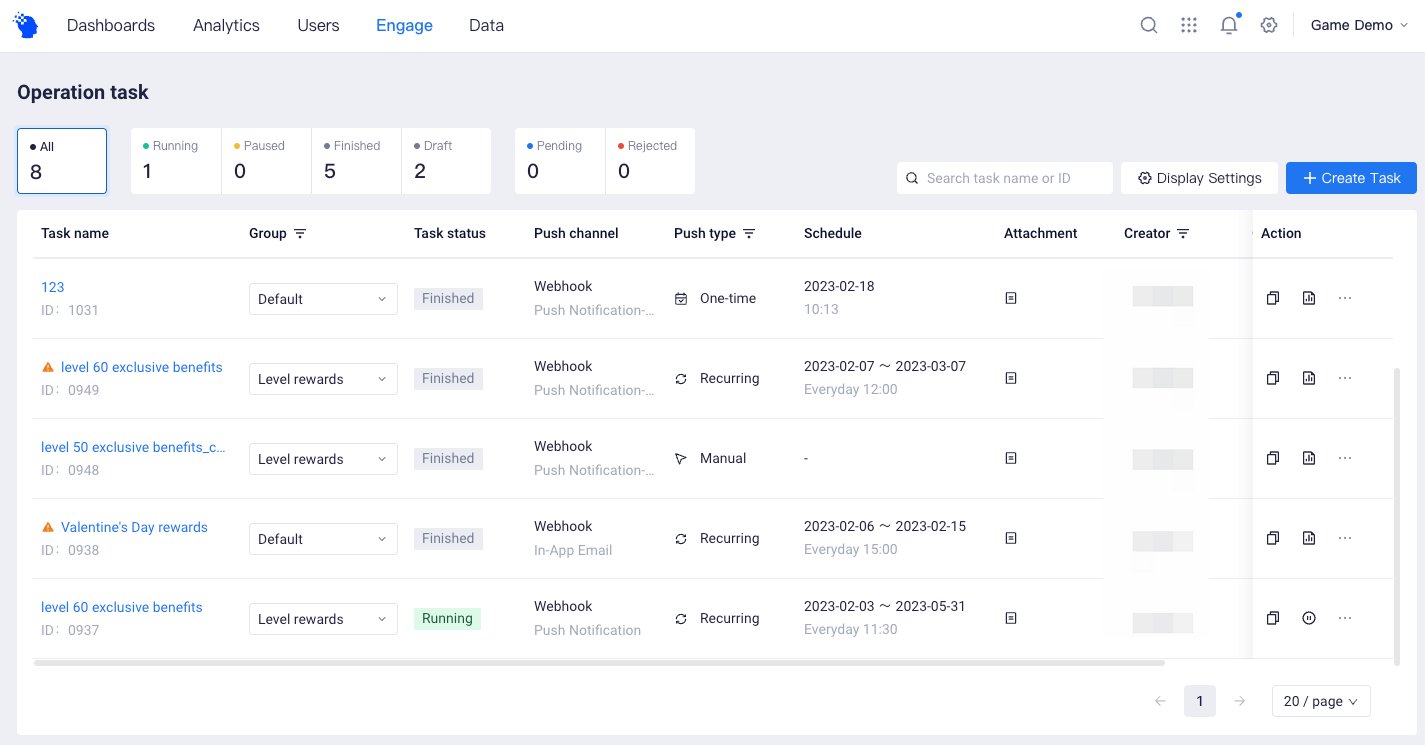Open the analytics report icon for "Valentine's Day rewards"
Screen dimensions: 1425x745
pos(1308,538)
